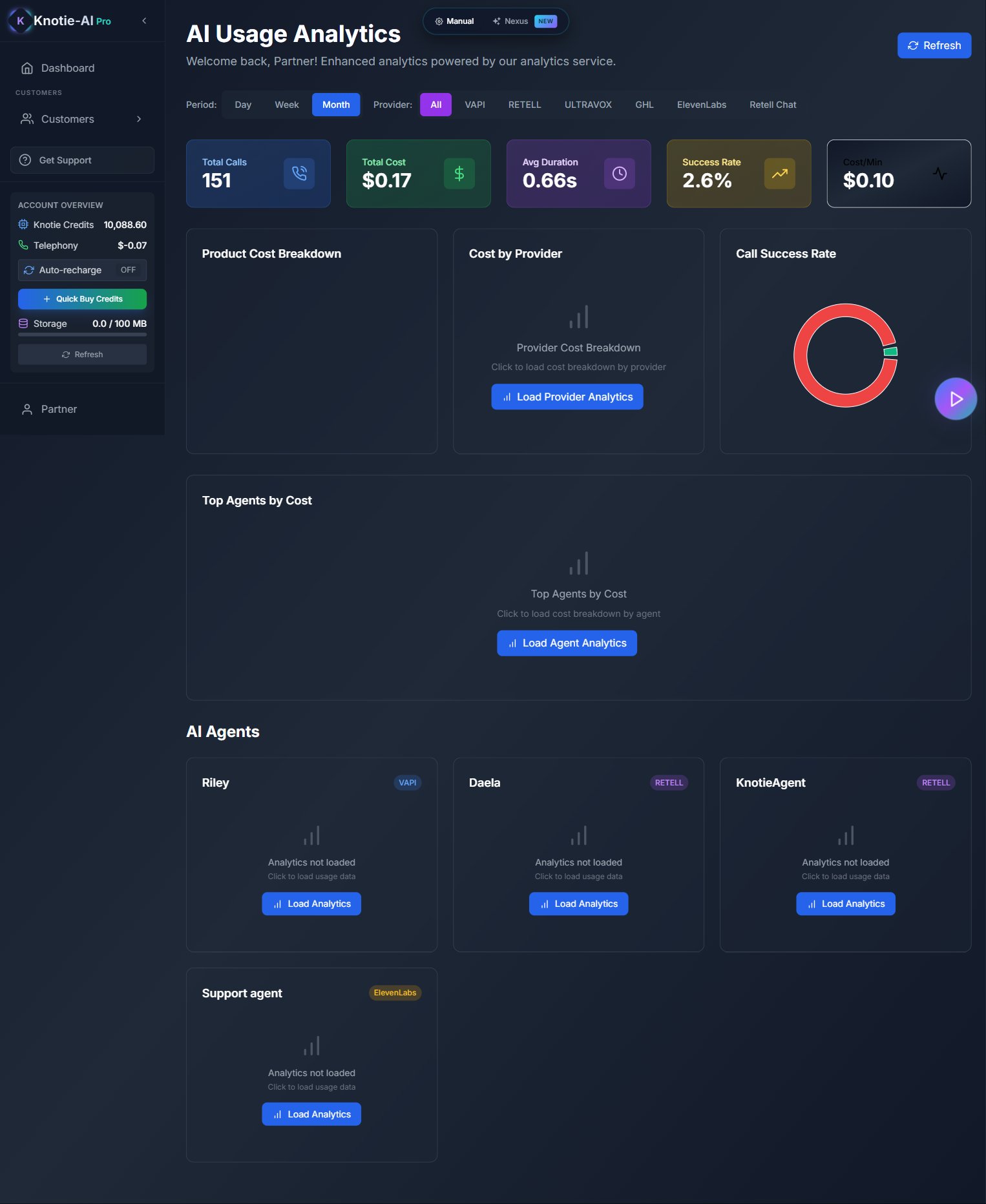Click the VAPI badge on Riley card

coord(408,782)
